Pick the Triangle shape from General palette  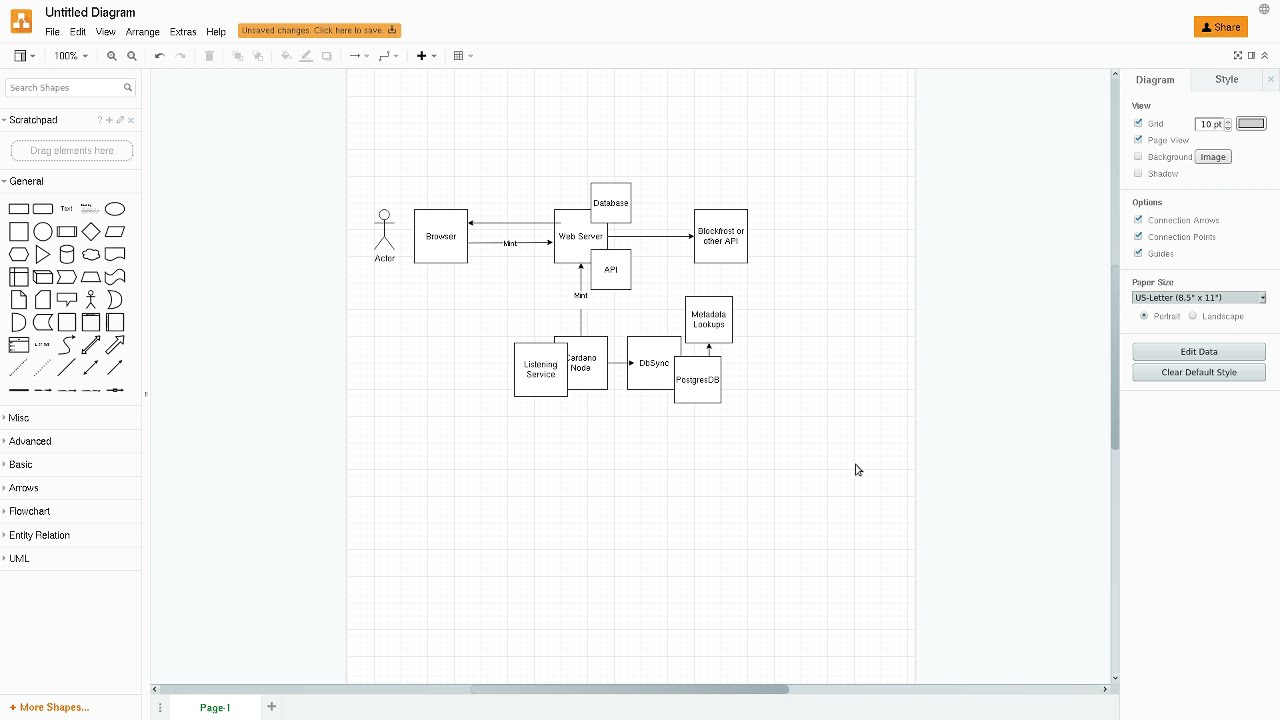(x=43, y=254)
